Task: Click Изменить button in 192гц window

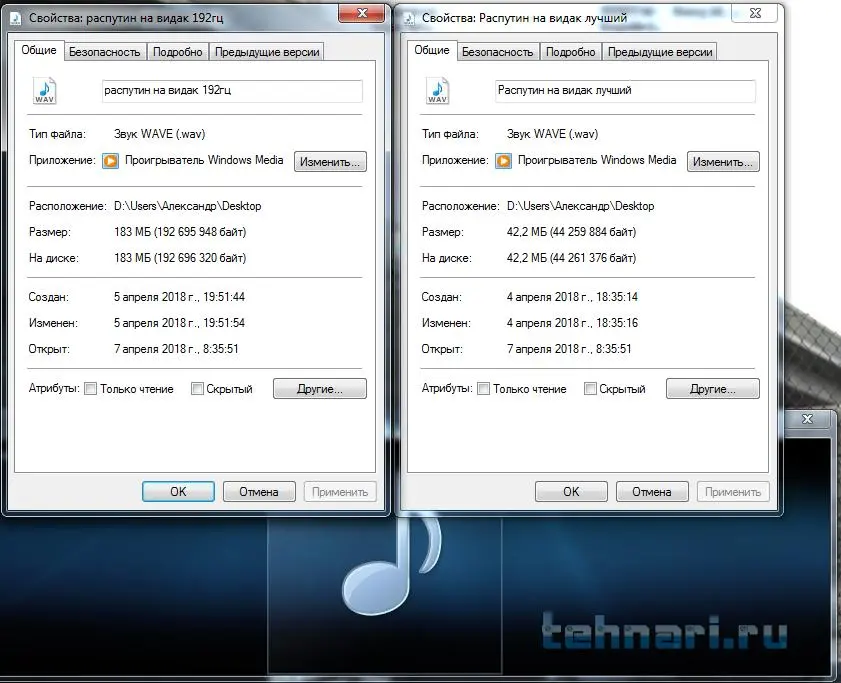Action: (330, 161)
